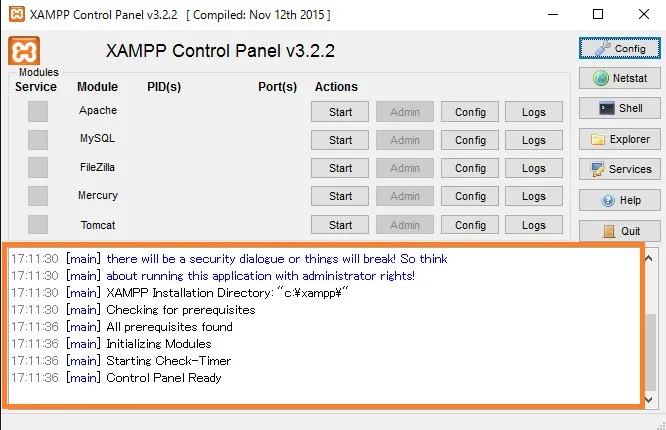Image resolution: width=666 pixels, height=430 pixels.
Task: Open Netstat with the globe icon
Action: 618,78
